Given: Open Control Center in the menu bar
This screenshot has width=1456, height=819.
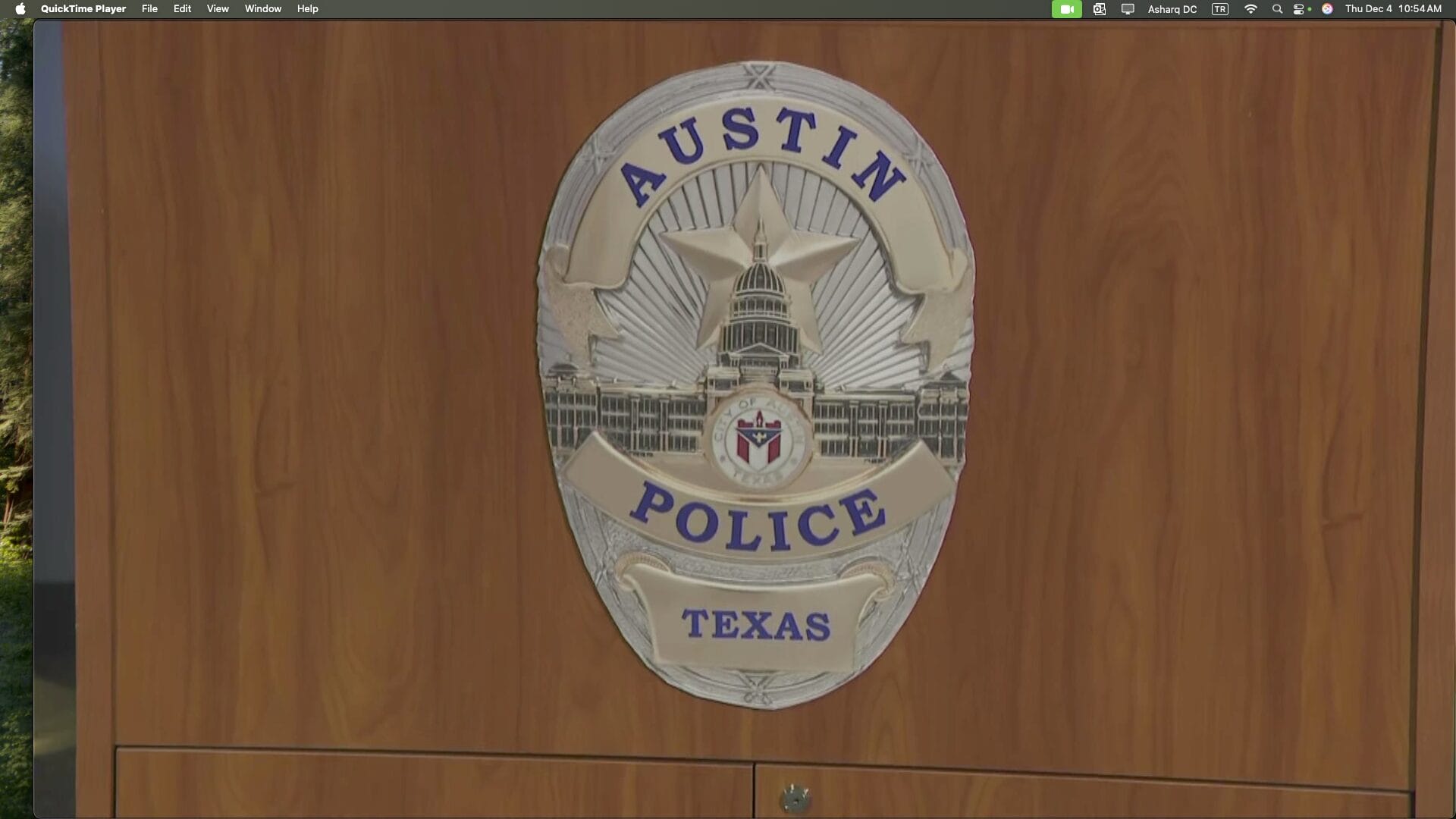Looking at the screenshot, I should pyautogui.click(x=1298, y=9).
